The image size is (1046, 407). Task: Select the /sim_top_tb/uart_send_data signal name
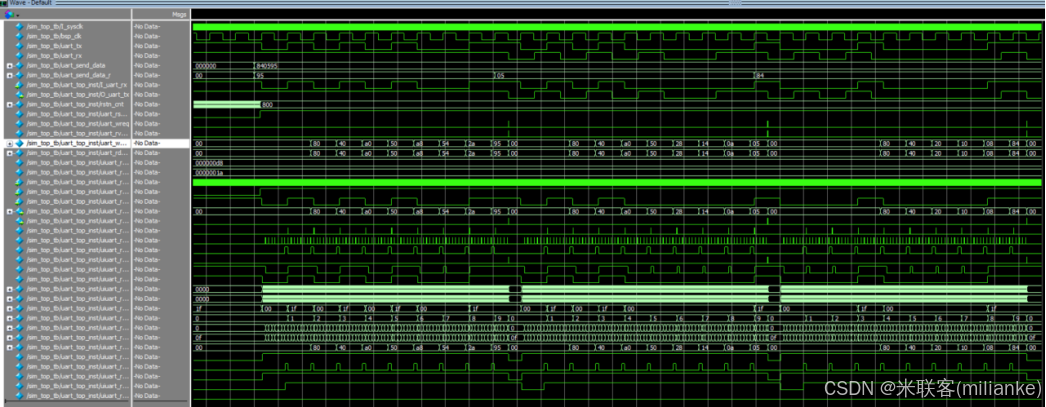[x=65, y=65]
